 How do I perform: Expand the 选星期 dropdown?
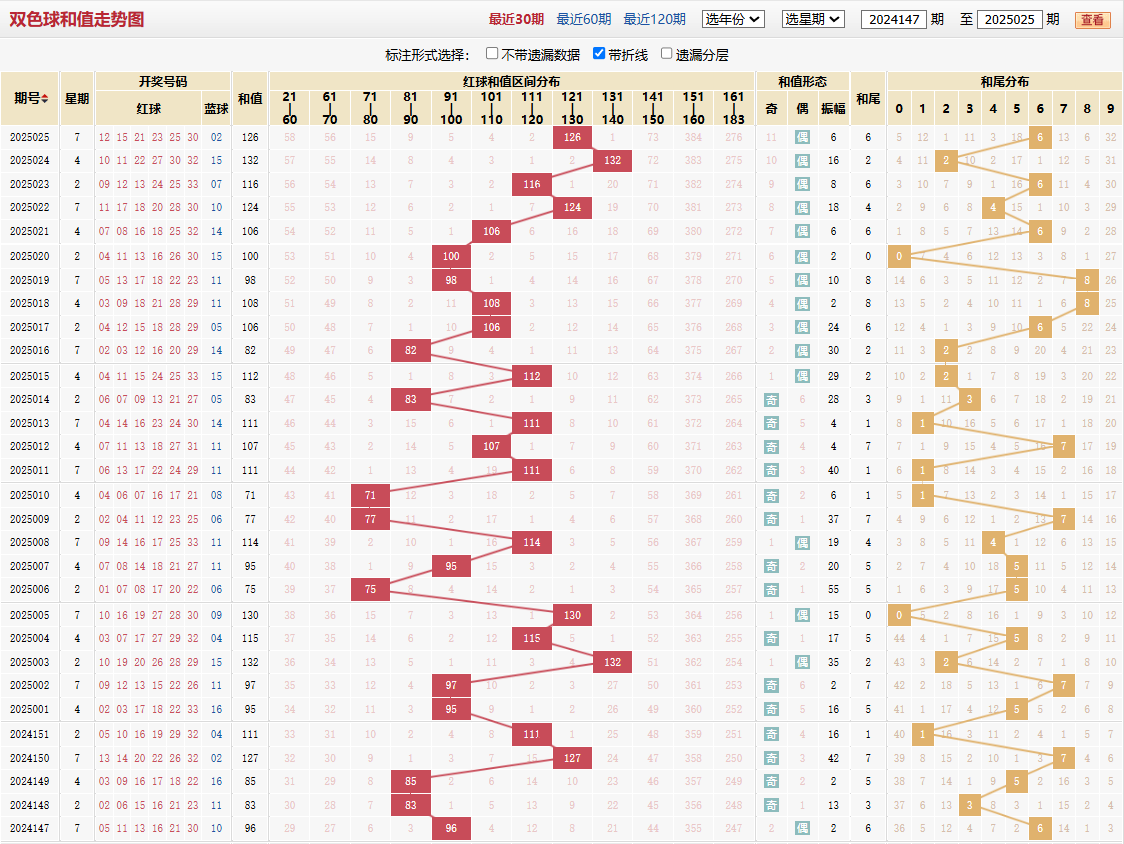(x=813, y=19)
